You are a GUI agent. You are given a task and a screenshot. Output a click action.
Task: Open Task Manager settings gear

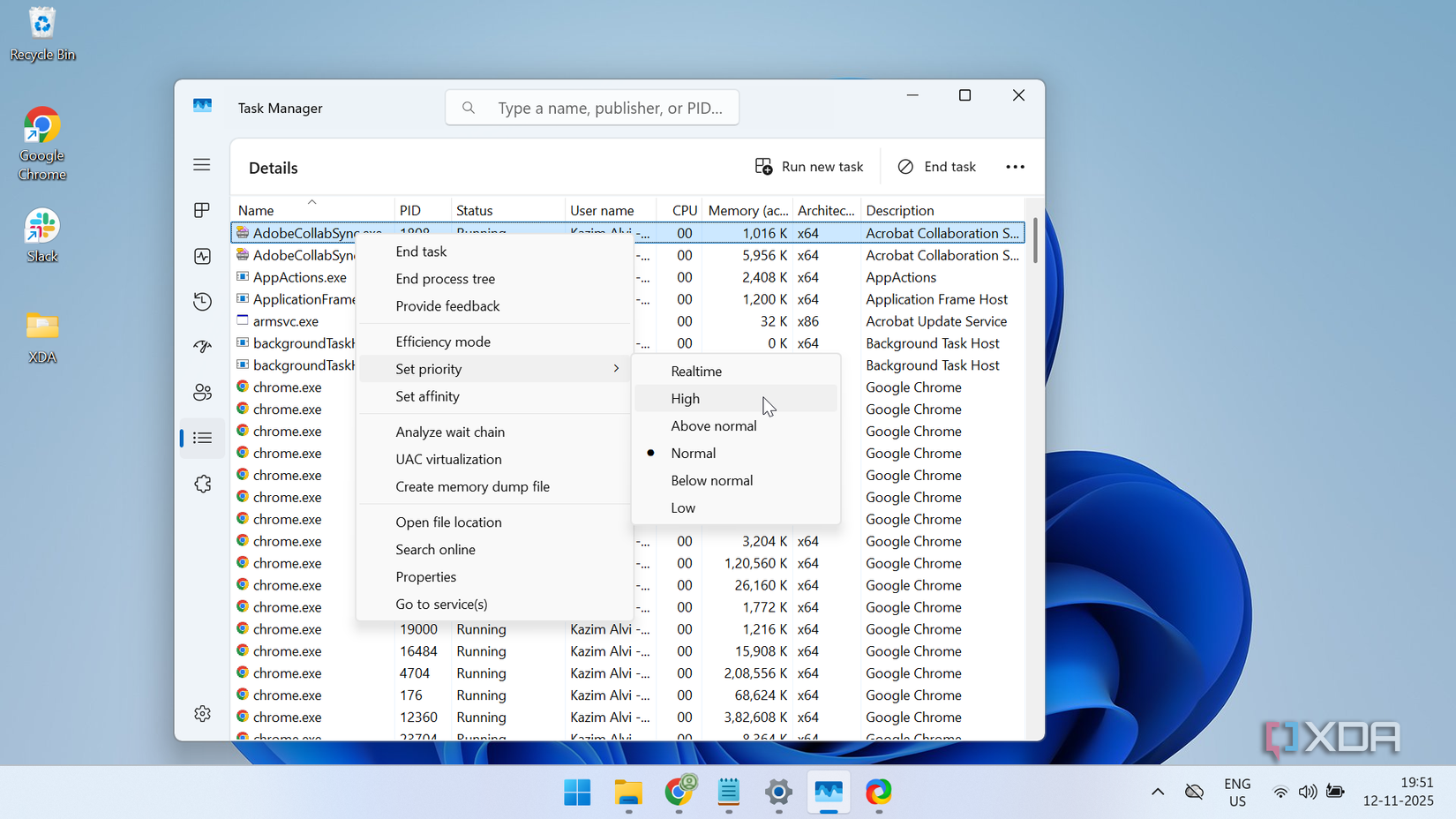coord(202,713)
